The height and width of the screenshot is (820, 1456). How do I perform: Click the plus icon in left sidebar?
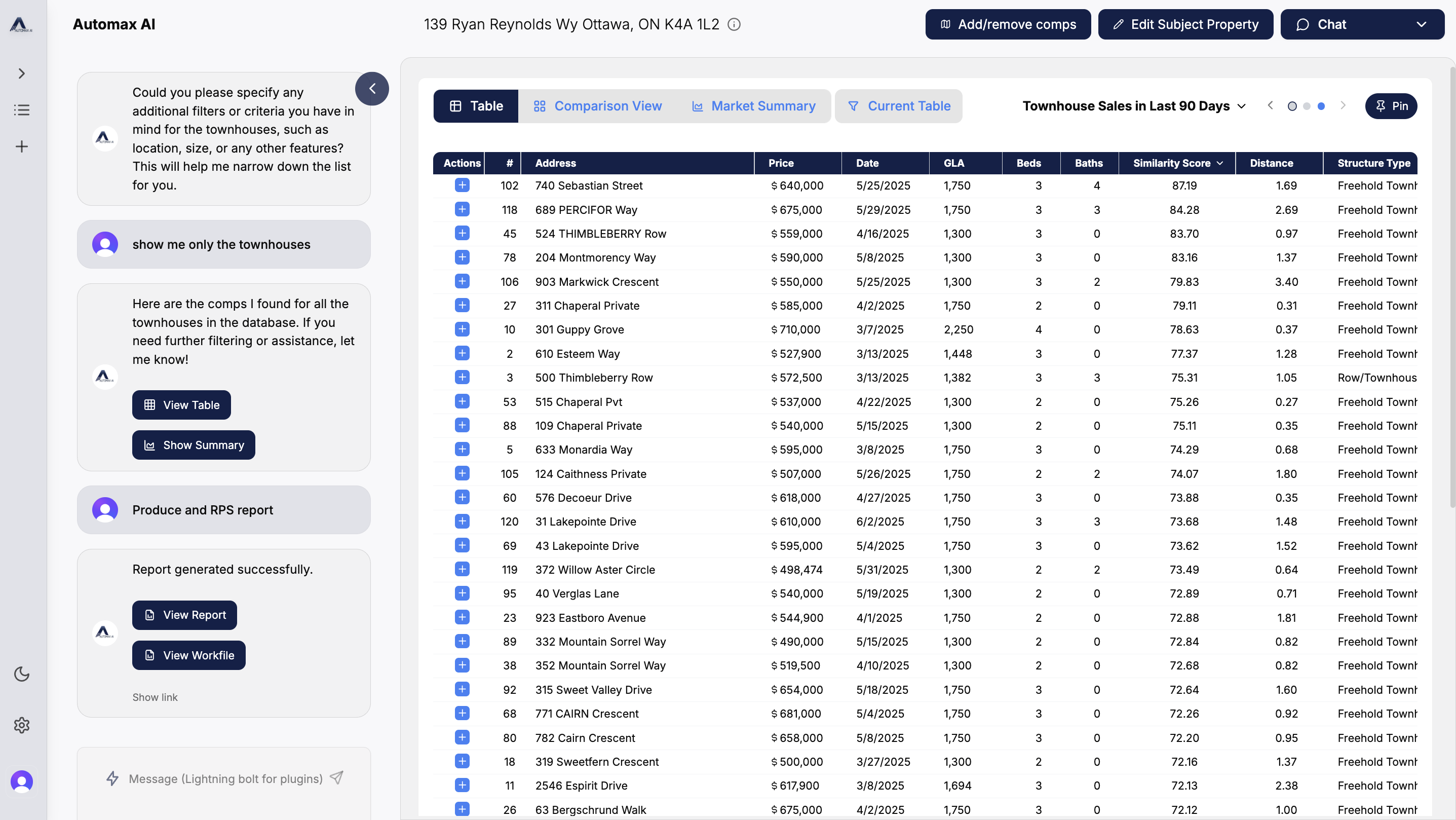point(21,146)
